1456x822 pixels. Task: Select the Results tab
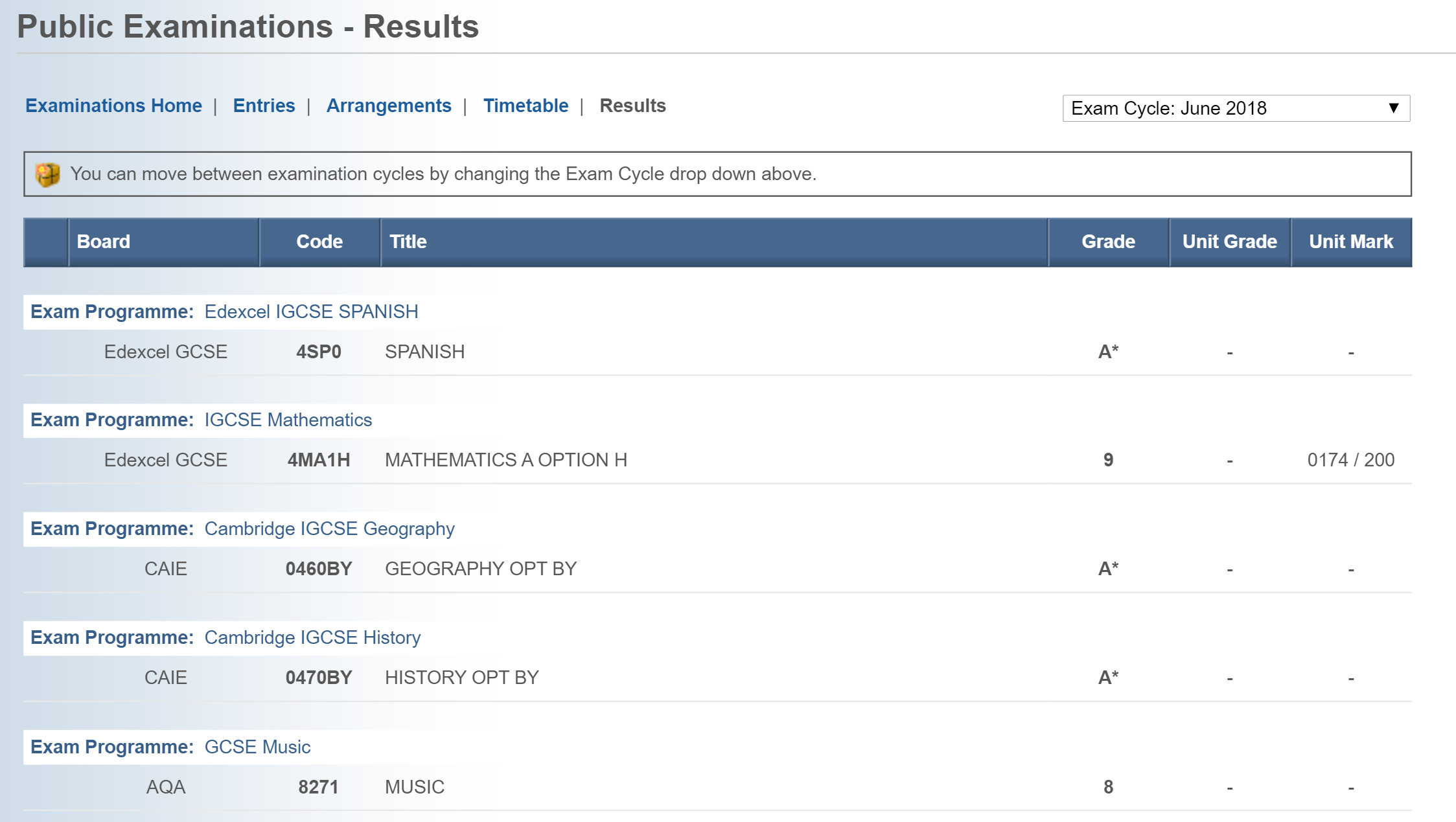tap(632, 106)
